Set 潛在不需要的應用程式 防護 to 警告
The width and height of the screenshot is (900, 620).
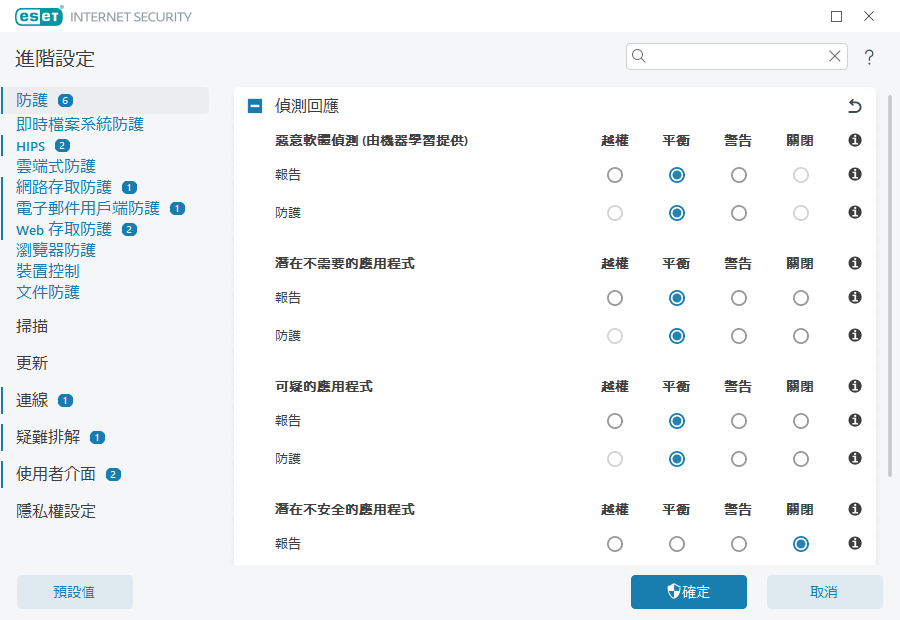[739, 336]
